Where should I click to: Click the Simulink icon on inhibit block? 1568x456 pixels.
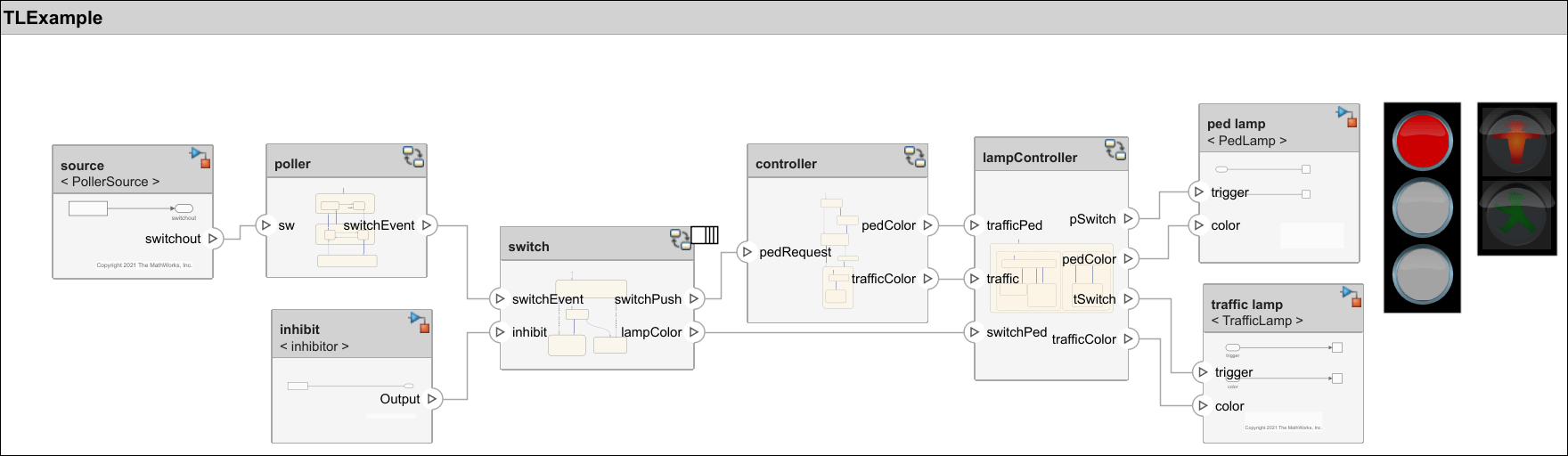(x=420, y=322)
